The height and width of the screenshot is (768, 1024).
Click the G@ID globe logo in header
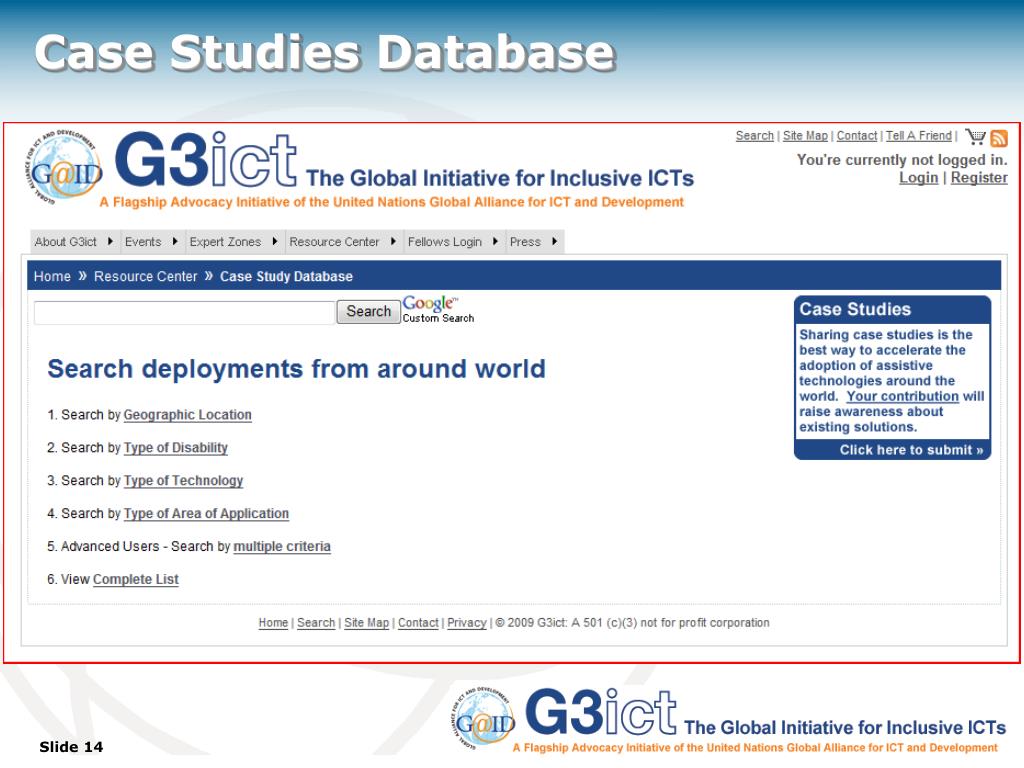pyautogui.click(x=64, y=167)
